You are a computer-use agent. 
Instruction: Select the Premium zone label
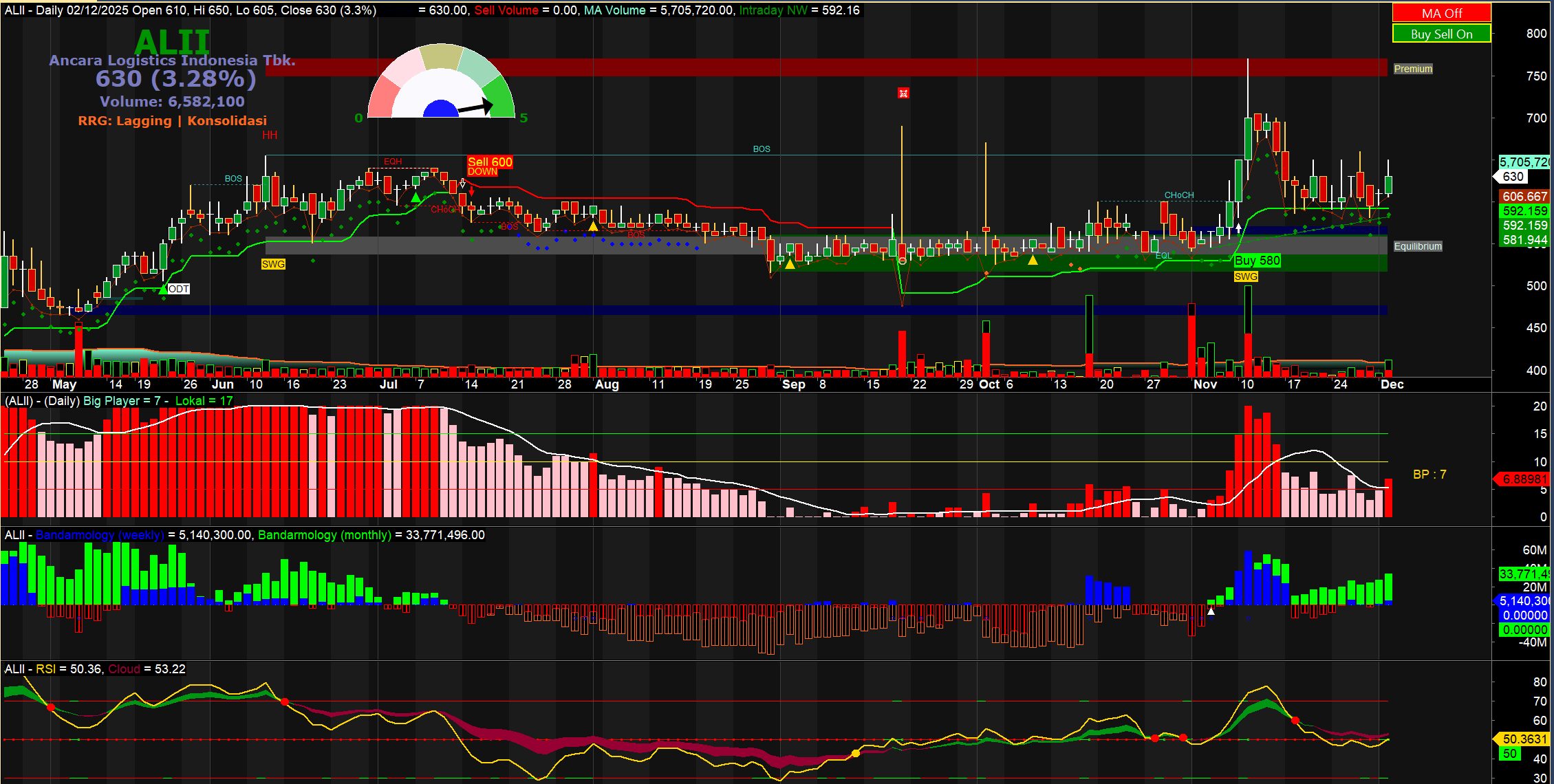1413,69
